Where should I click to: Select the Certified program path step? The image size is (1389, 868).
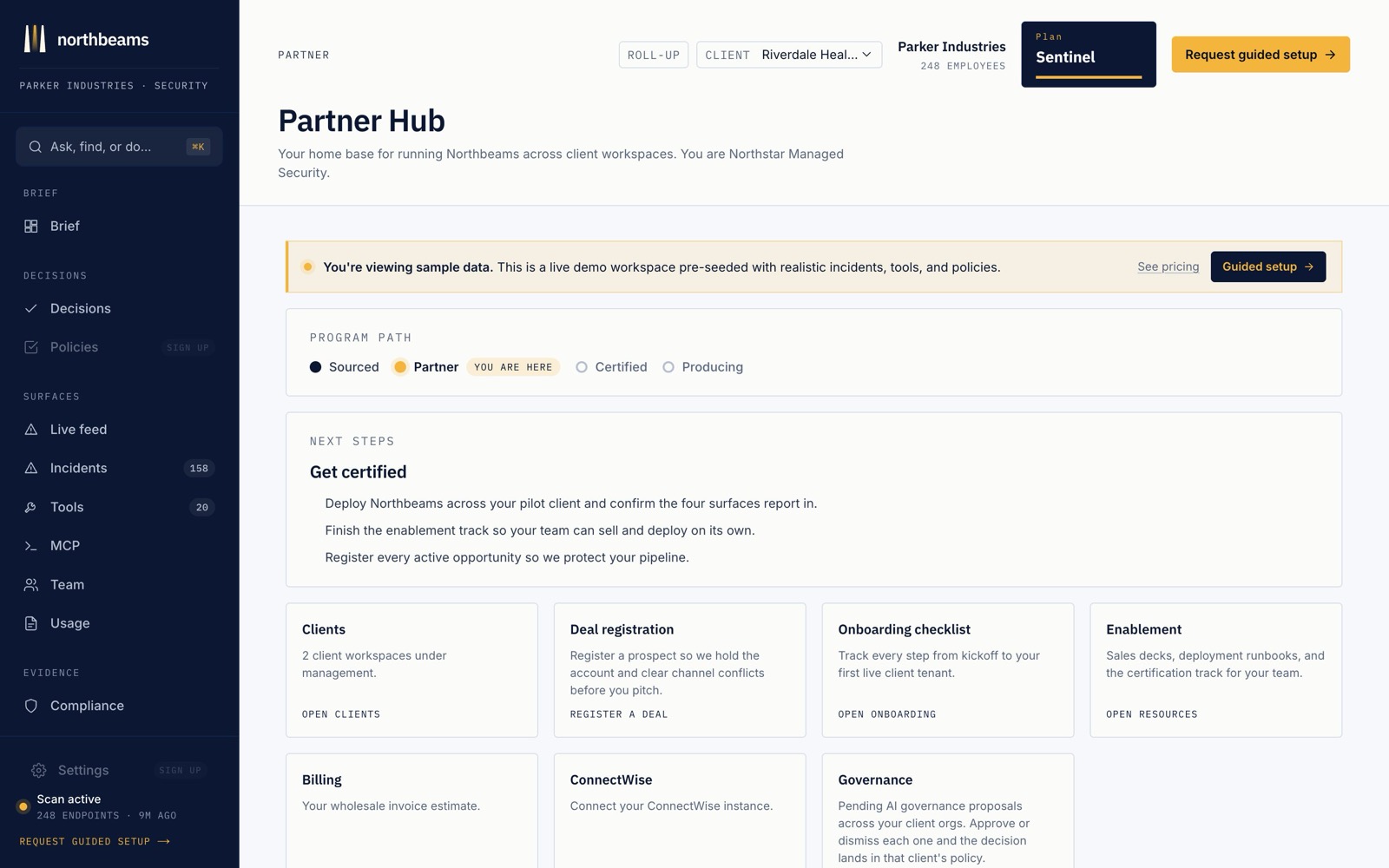tap(612, 367)
